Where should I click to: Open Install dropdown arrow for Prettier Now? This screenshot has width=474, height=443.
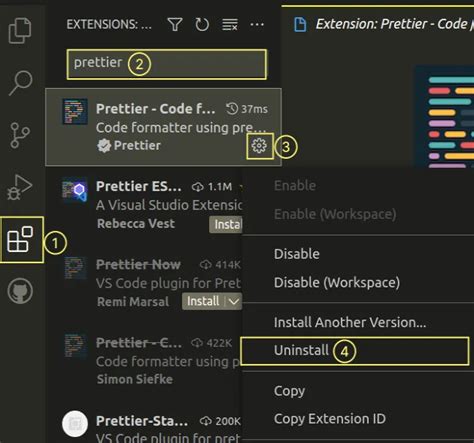[234, 301]
